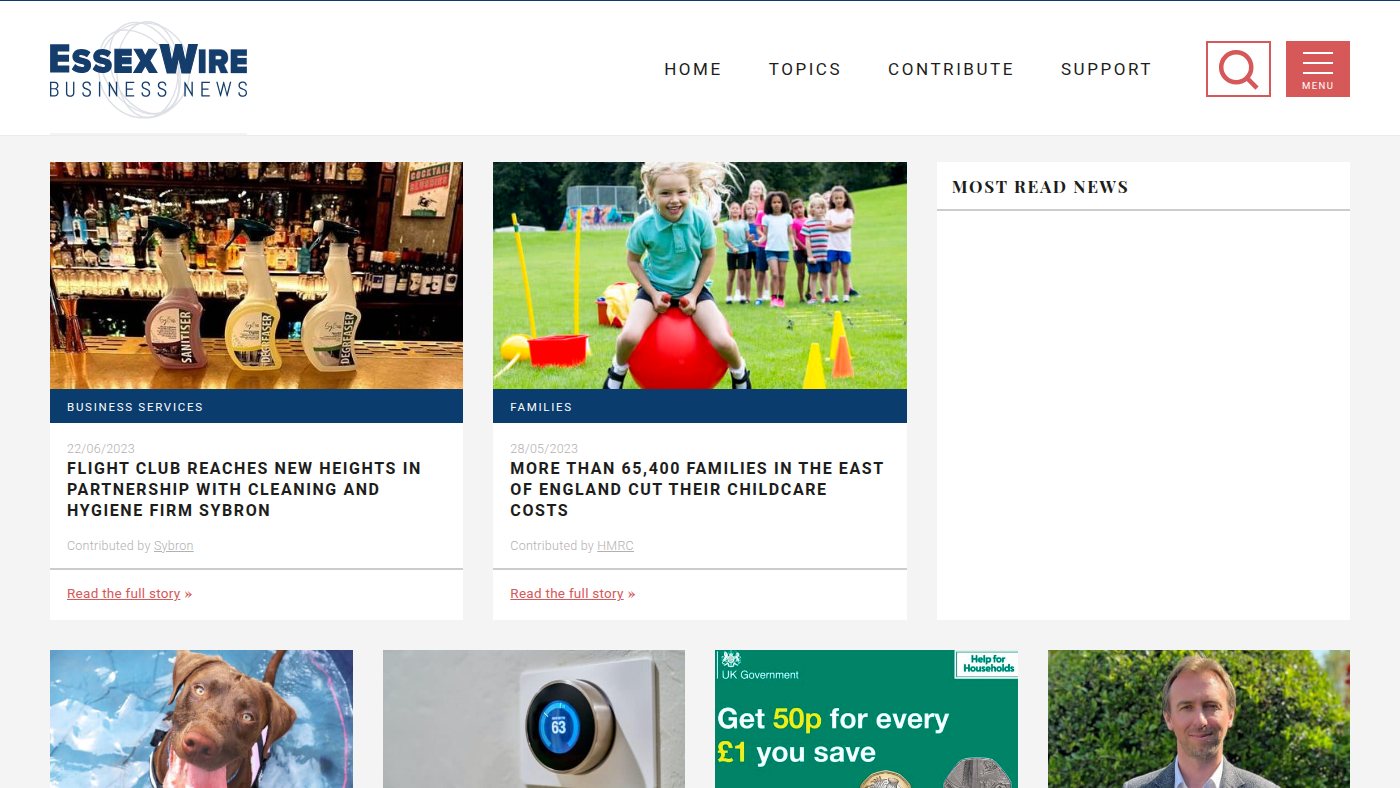Viewport: 1400px width, 788px height.
Task: Select the Families category label
Action: (541, 407)
